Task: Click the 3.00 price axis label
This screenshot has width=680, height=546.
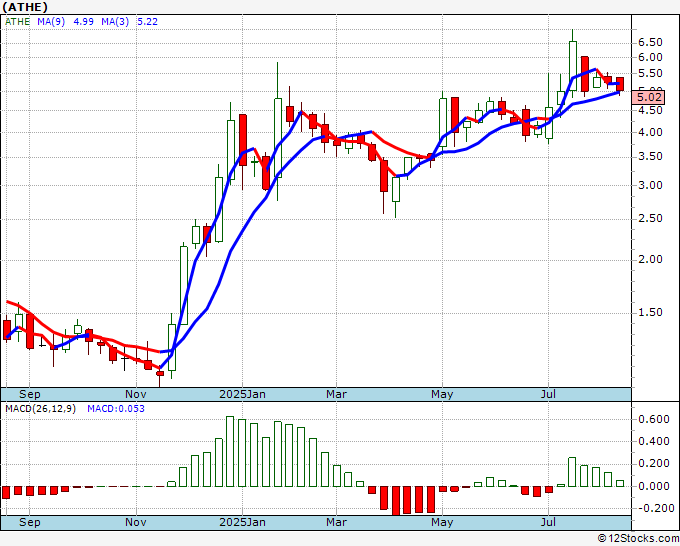Action: tap(650, 185)
